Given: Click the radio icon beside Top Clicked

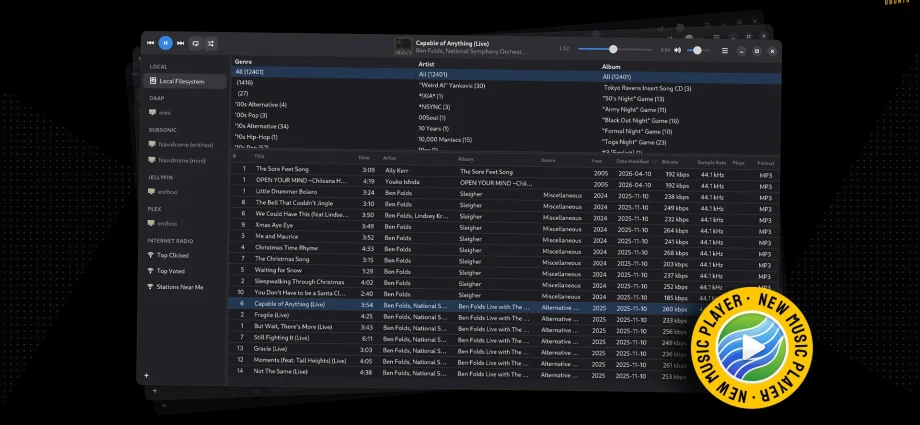Looking at the screenshot, I should 150,255.
